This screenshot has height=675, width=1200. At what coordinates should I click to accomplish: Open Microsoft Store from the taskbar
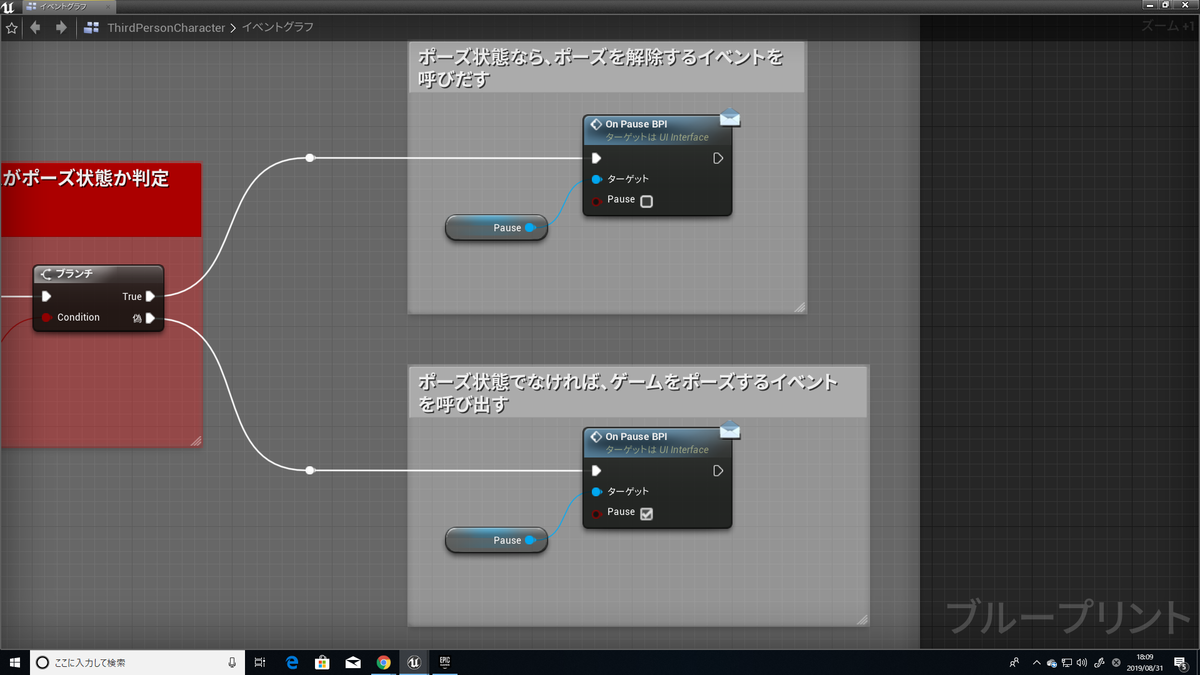point(323,662)
